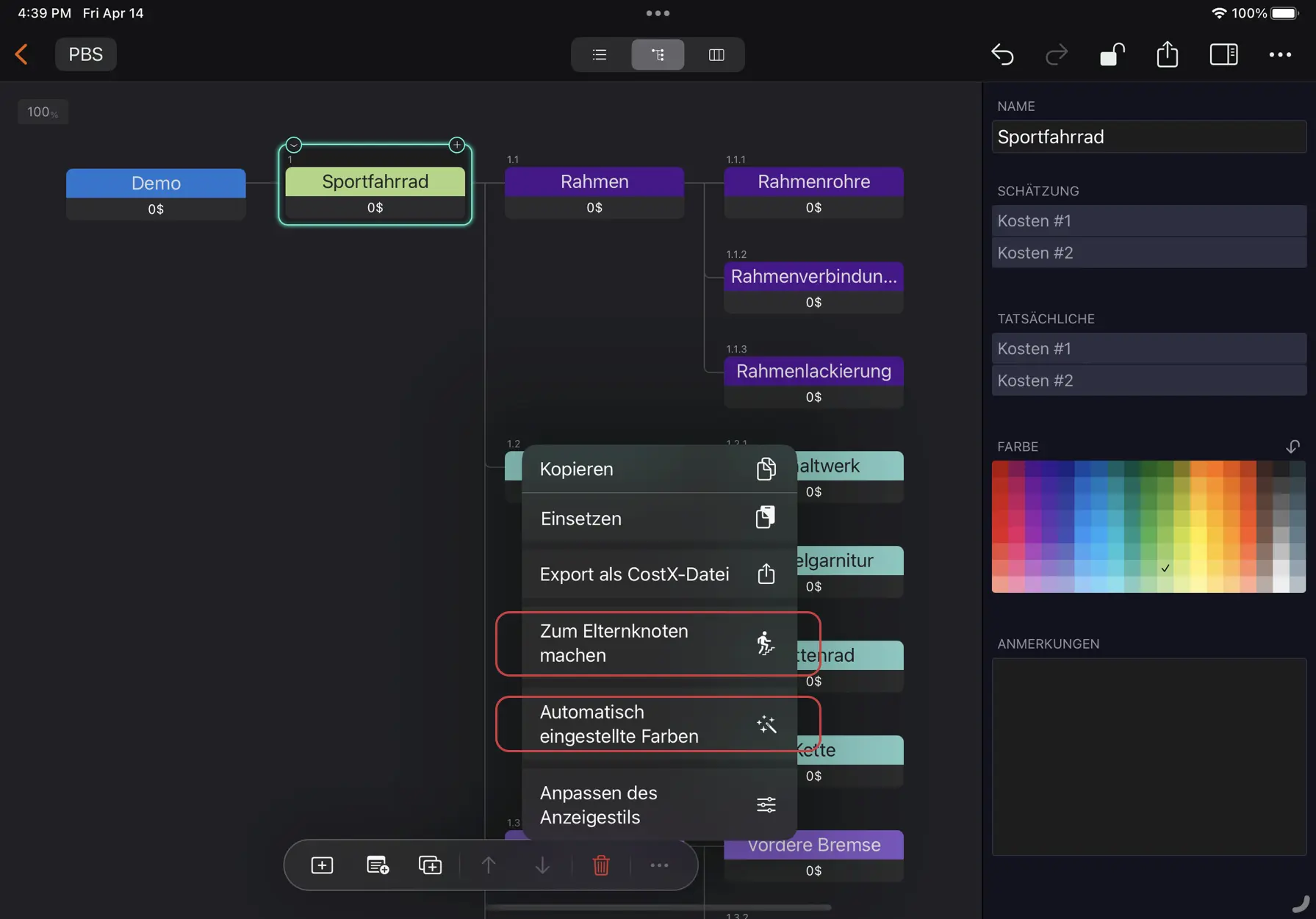This screenshot has width=1316, height=919.
Task: Collapse the Sportfahrrad node with chevron
Action: [294, 145]
